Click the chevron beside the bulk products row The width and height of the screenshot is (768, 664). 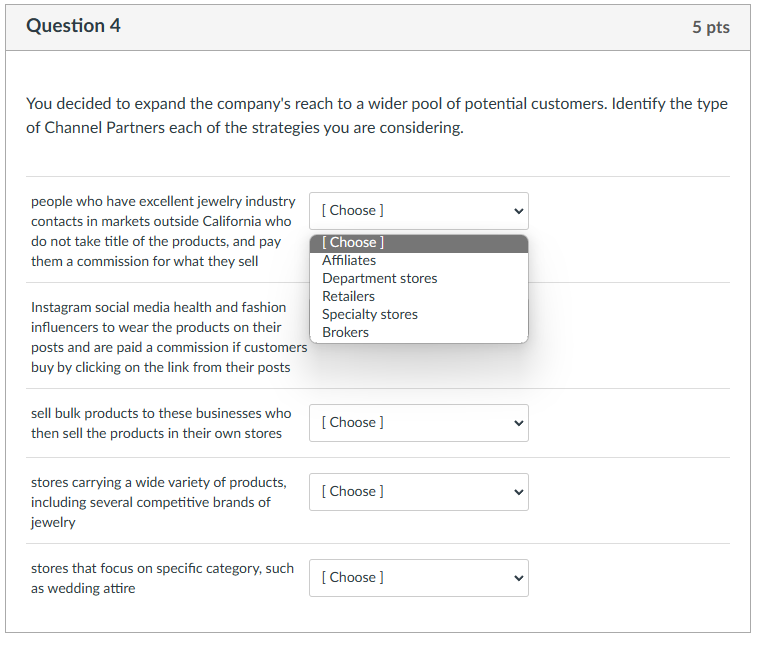518,423
